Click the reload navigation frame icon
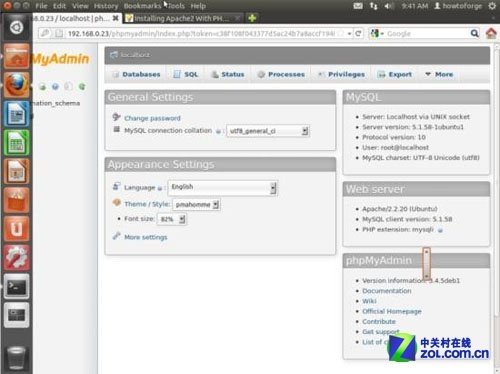Image resolution: width=500 pixels, height=374 pixels. [x=82, y=87]
